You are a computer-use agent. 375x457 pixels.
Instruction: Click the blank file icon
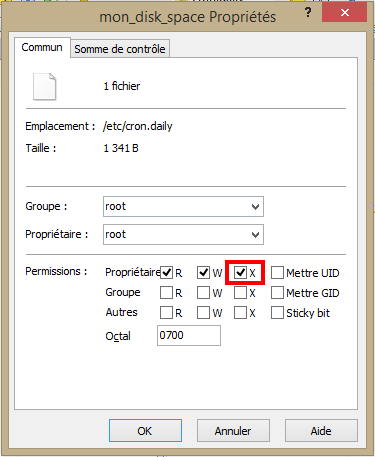click(x=44, y=86)
